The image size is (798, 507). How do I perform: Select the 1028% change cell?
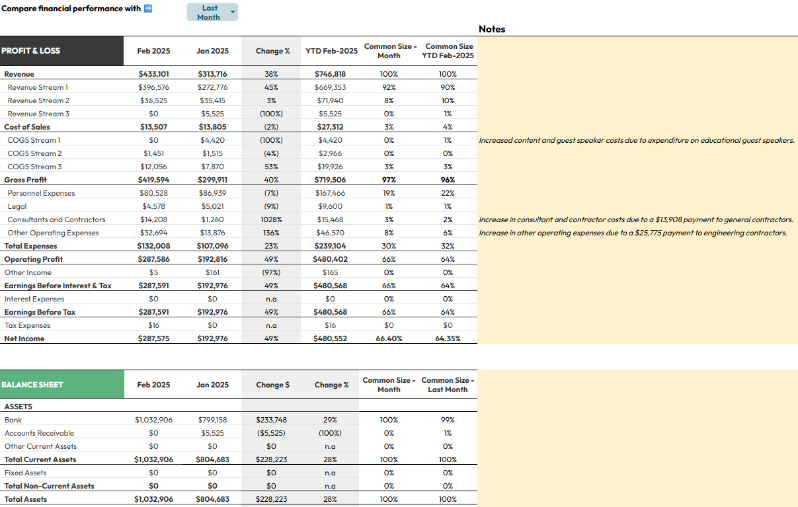click(x=271, y=220)
